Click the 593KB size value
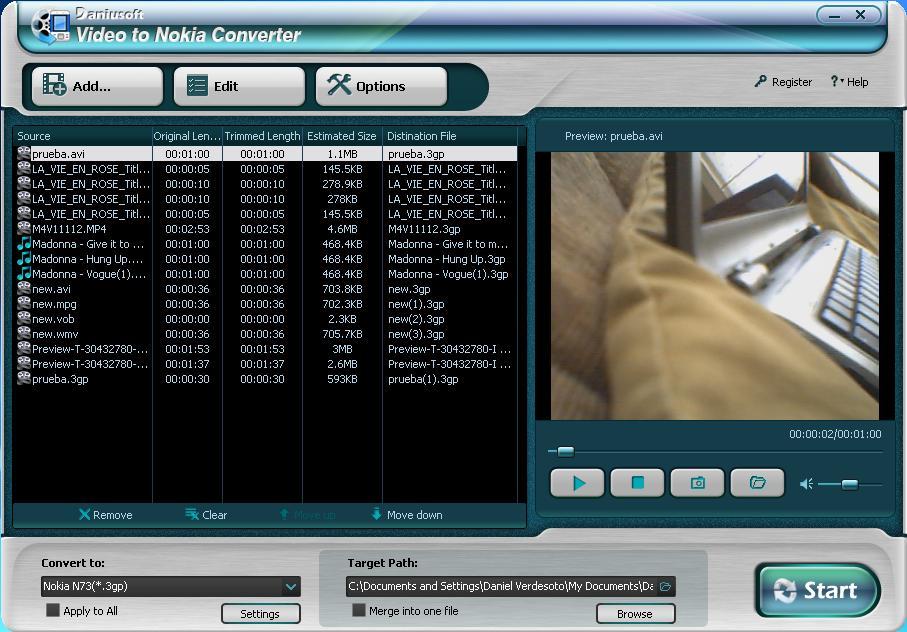 pos(342,379)
